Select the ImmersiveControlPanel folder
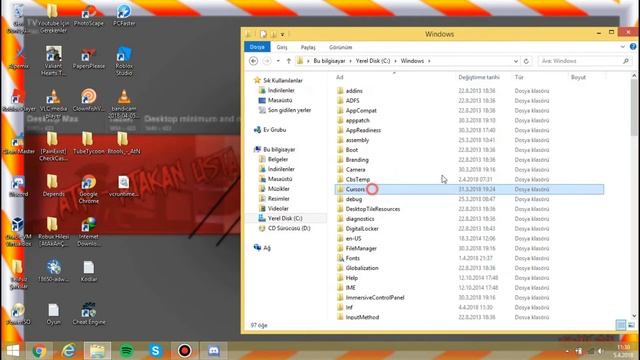 tap(375, 298)
